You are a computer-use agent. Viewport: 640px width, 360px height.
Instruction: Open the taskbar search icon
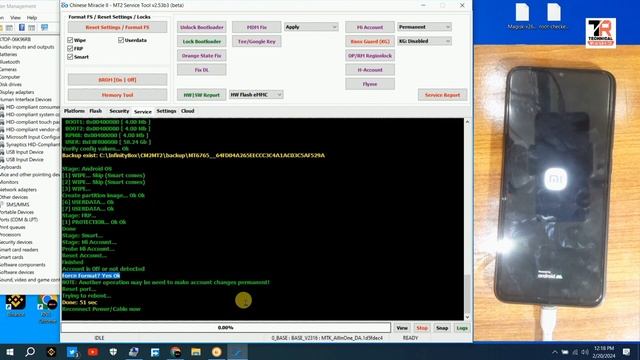30,351
